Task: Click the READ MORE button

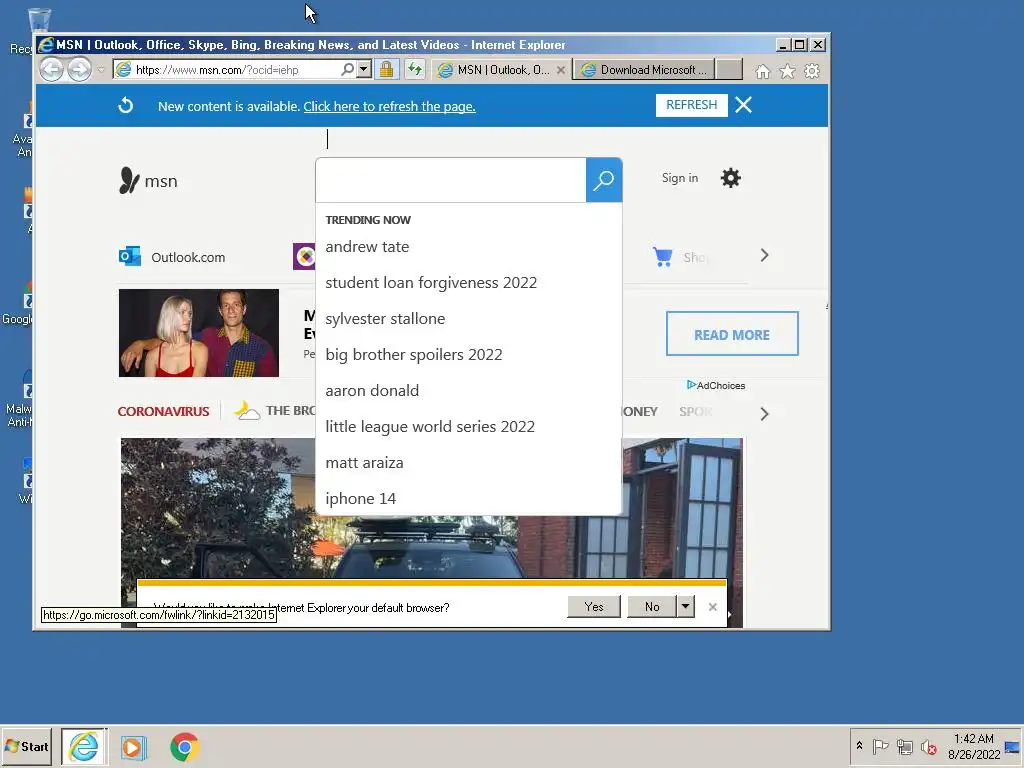Action: tap(732, 334)
